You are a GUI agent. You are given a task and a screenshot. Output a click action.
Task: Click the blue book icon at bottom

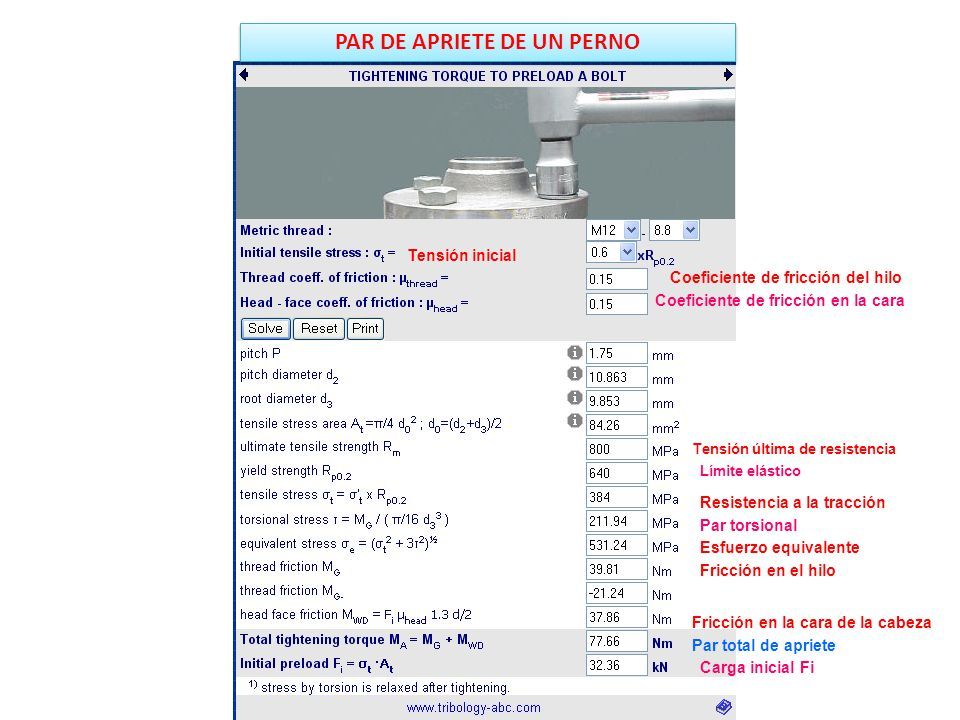[723, 707]
